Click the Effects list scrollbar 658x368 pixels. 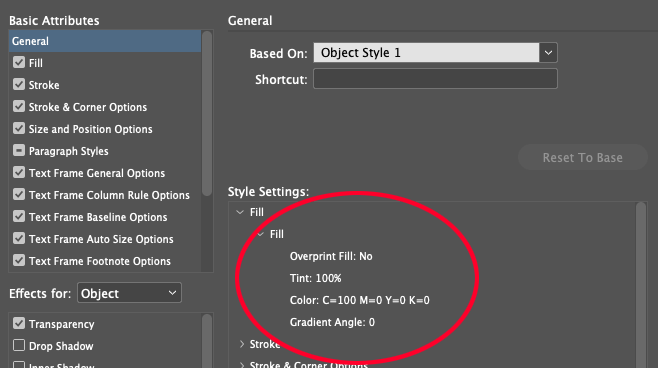(x=207, y=341)
